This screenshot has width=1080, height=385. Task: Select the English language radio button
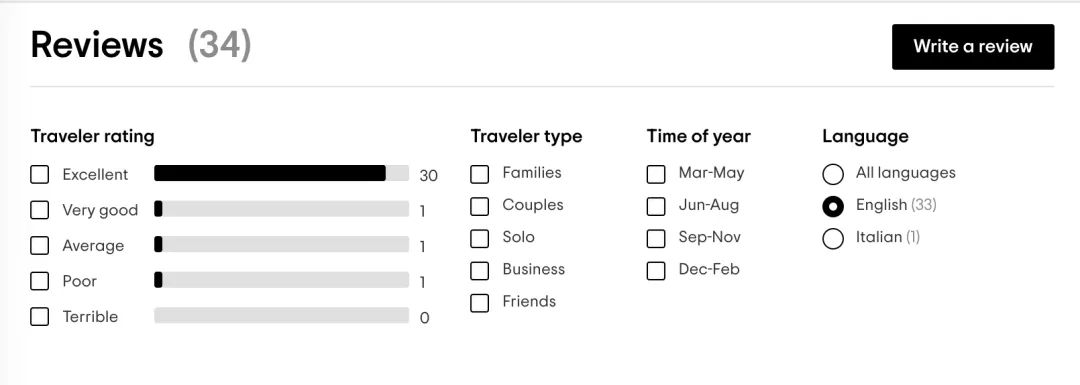(833, 206)
